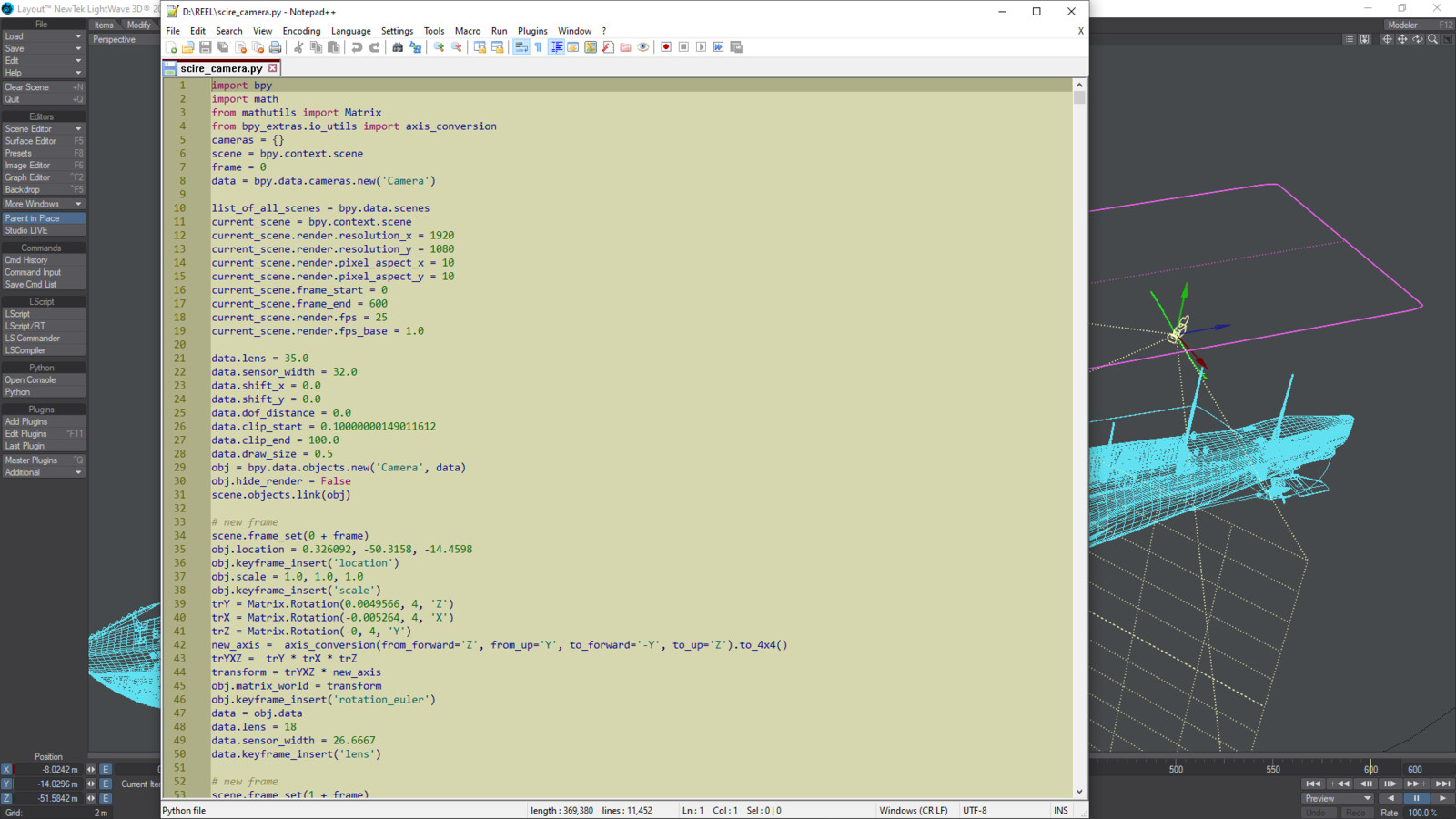The height and width of the screenshot is (819, 1456).
Task: Open the Encoding menu in Notepad++
Action: (301, 31)
